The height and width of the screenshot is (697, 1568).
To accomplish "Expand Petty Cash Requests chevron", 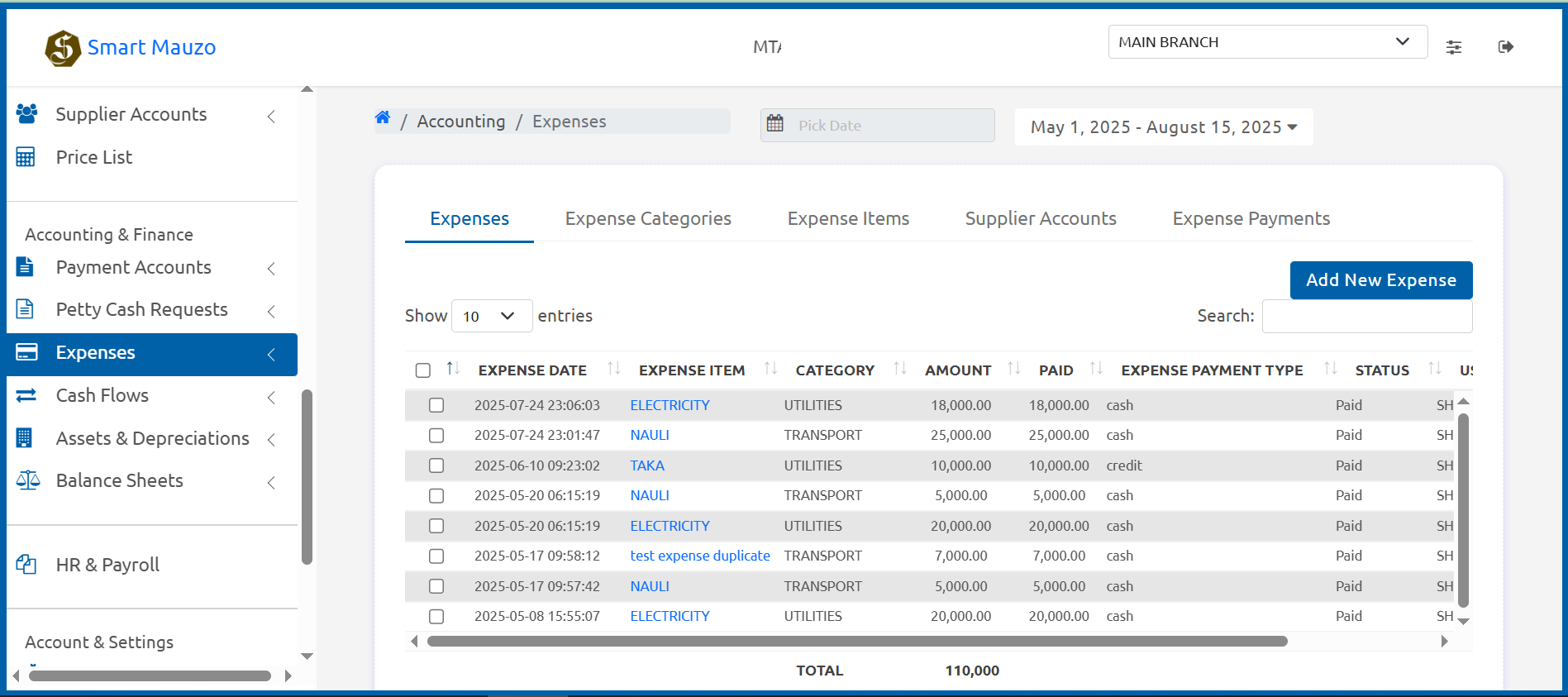I will coord(271,311).
